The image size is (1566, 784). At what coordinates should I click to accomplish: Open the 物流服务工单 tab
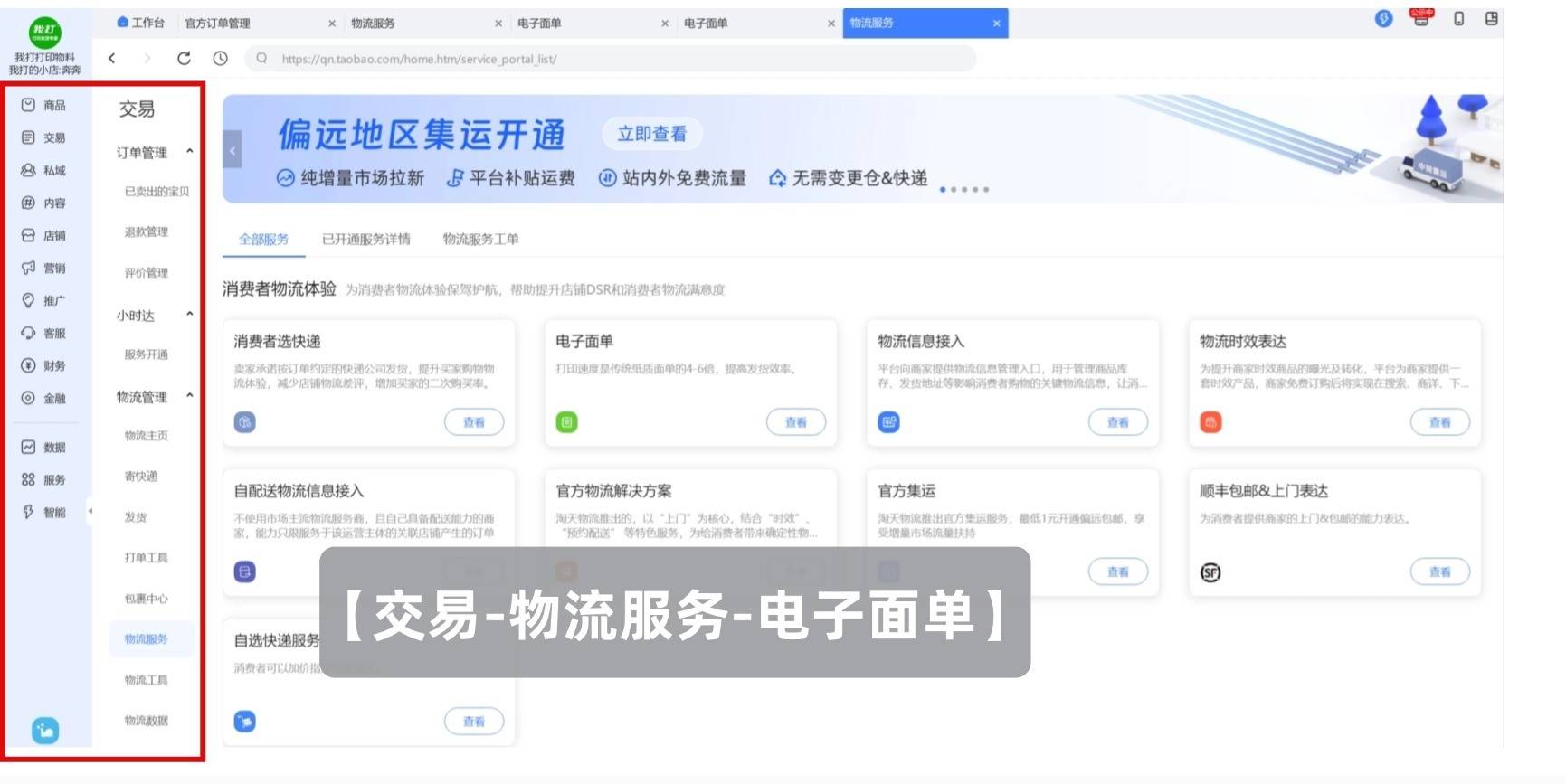tap(480, 239)
